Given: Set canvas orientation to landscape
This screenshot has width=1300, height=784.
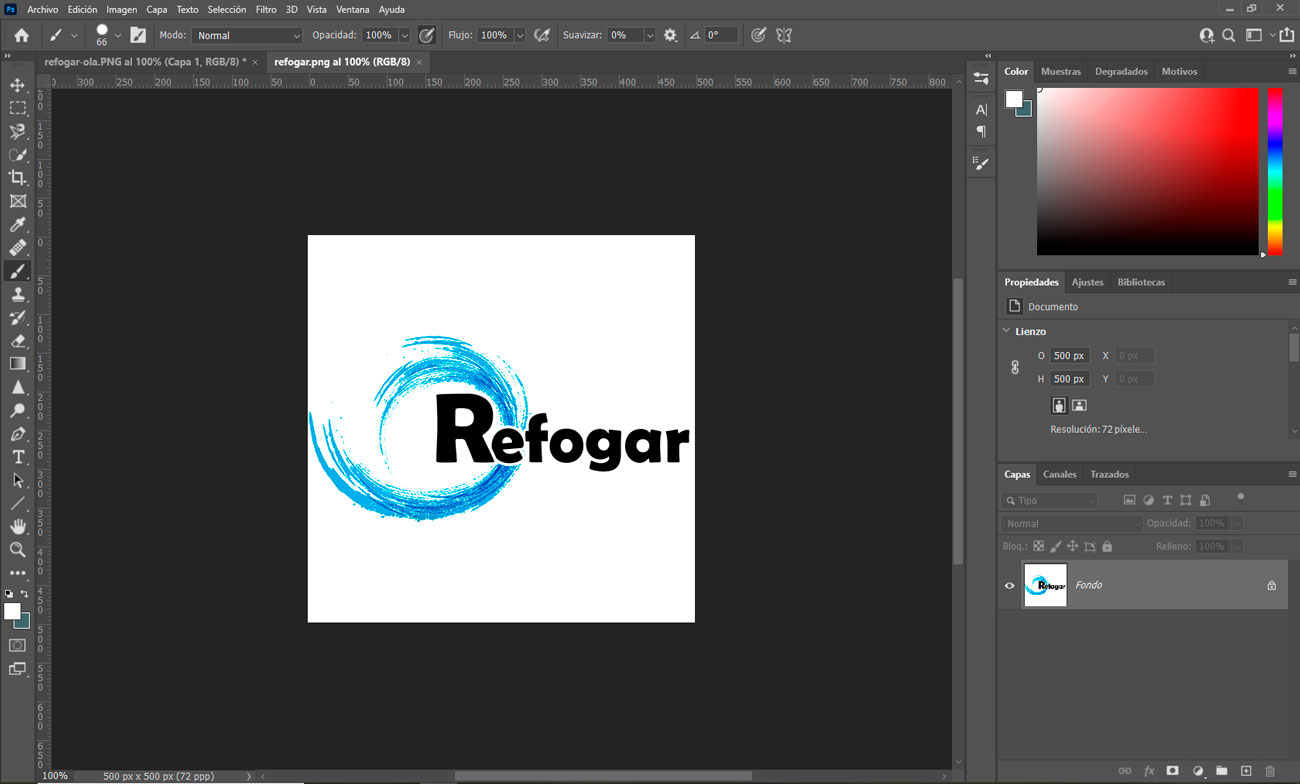Looking at the screenshot, I should (x=1079, y=405).
